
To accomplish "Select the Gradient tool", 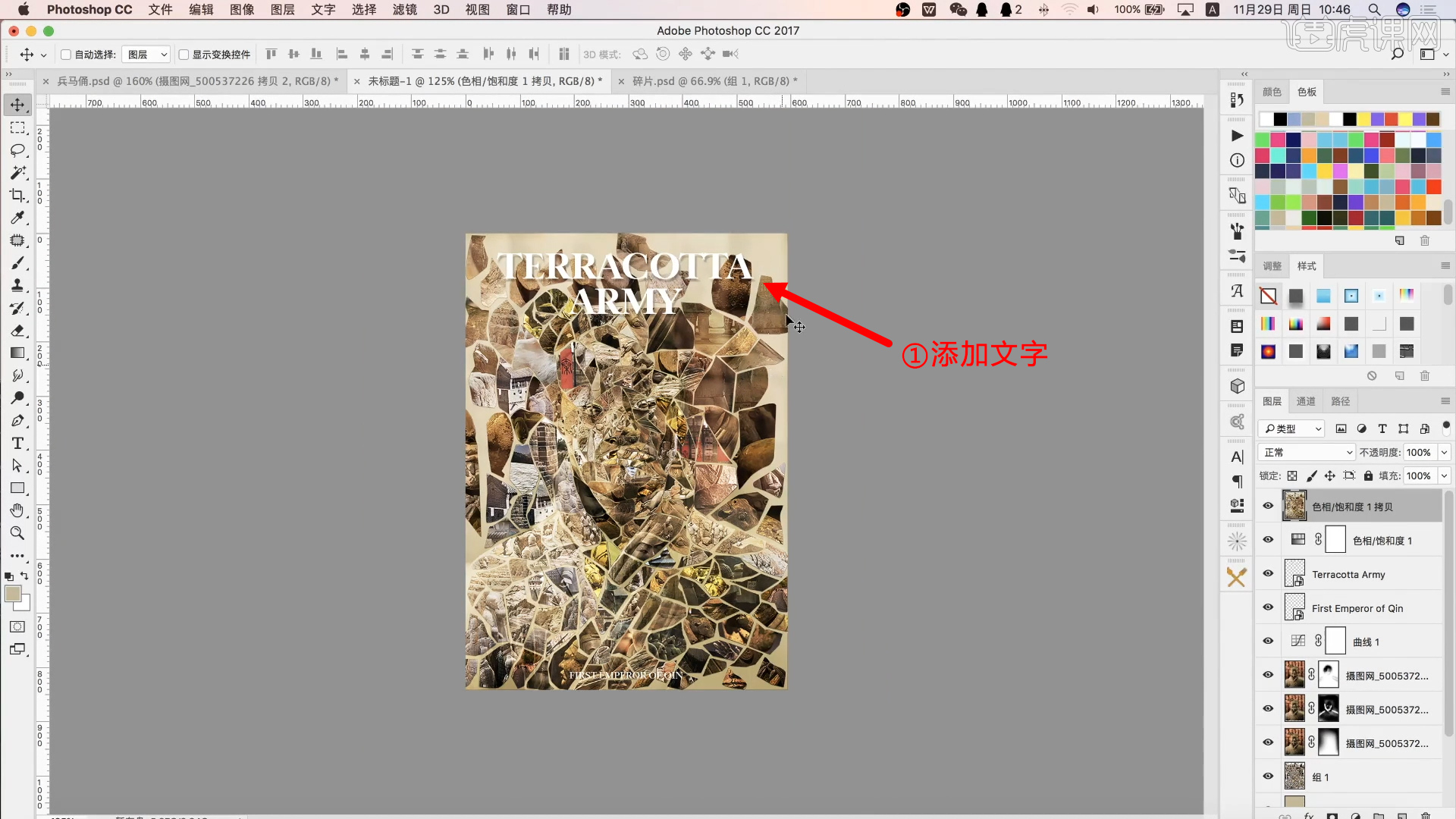I will pos(17,353).
